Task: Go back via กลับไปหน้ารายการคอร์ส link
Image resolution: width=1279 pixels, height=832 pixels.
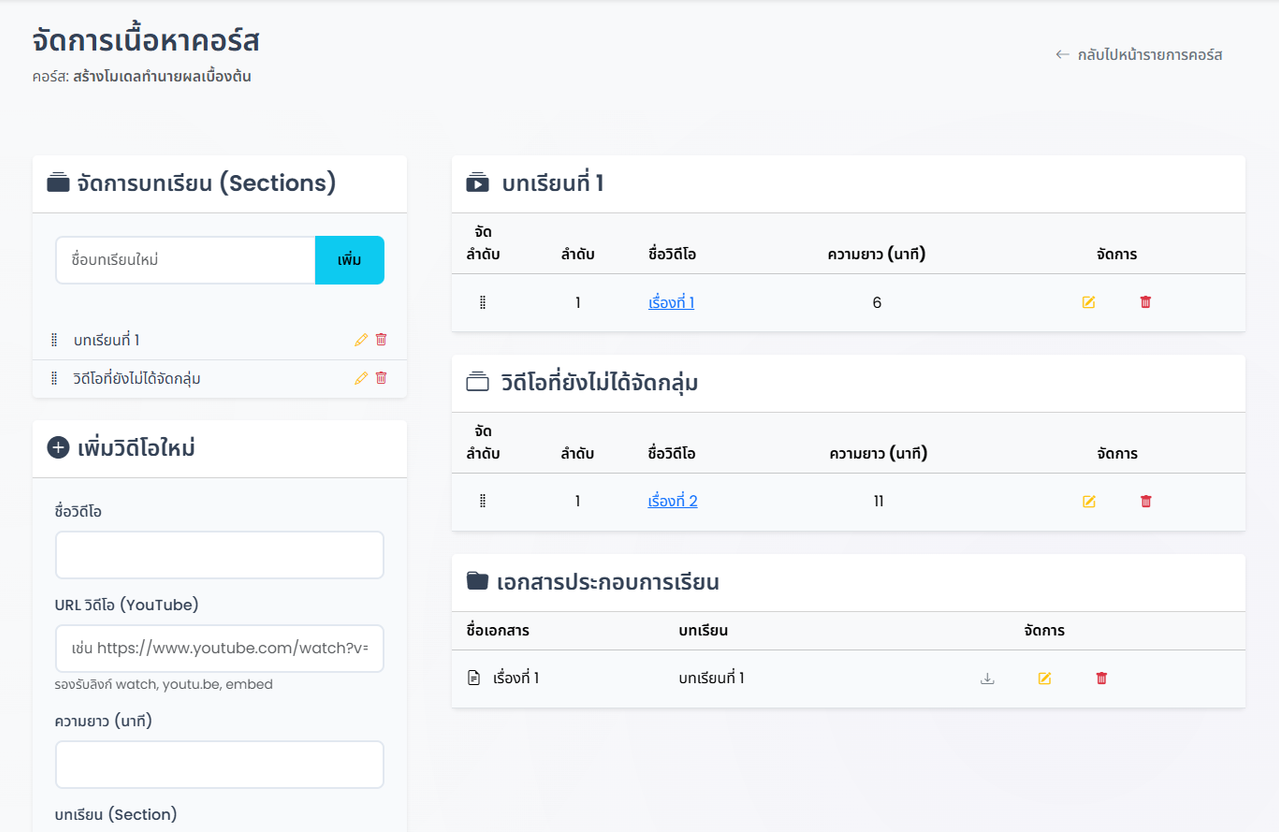Action: [x=1139, y=55]
